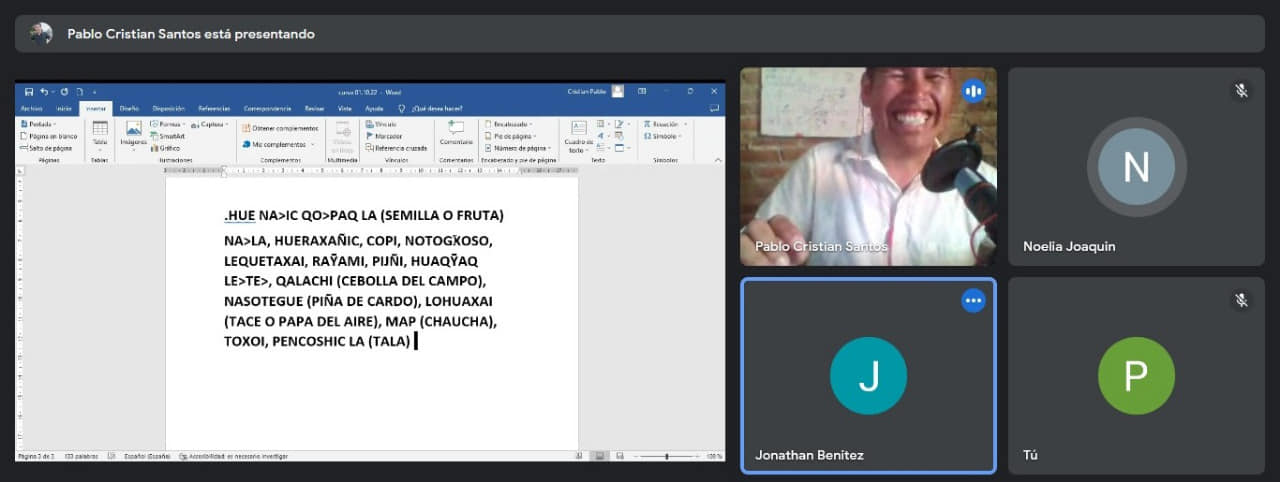1280x482 pixels.
Task: Click the Cuadro de texto icon
Action: pyautogui.click(x=579, y=134)
